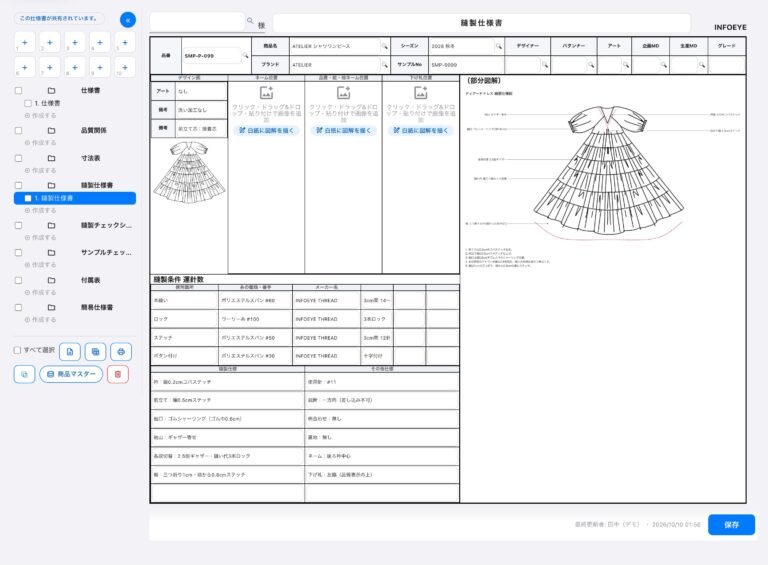Click 作成する under the 寸法表 folder
This screenshot has width=768, height=565.
[x=41, y=170]
